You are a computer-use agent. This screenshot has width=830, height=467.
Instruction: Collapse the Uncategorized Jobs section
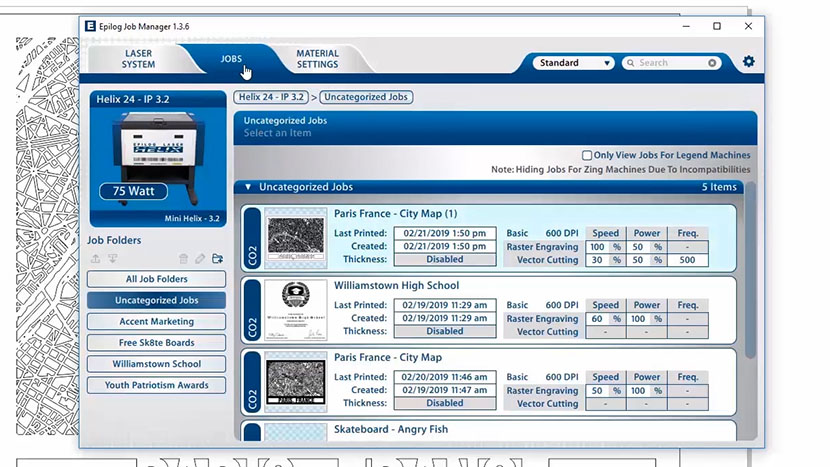point(248,187)
